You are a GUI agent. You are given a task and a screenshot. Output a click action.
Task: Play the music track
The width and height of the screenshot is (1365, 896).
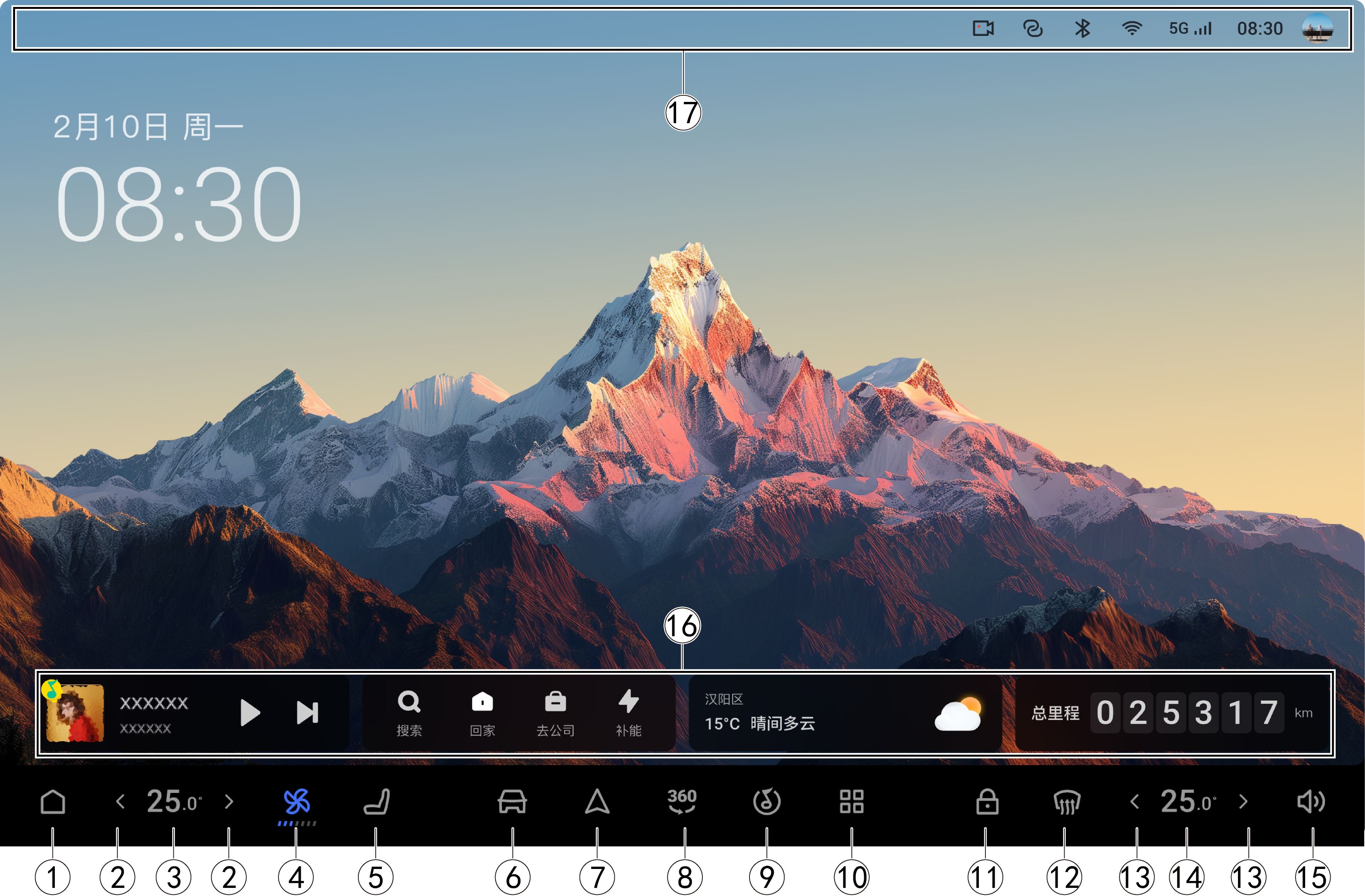249,713
